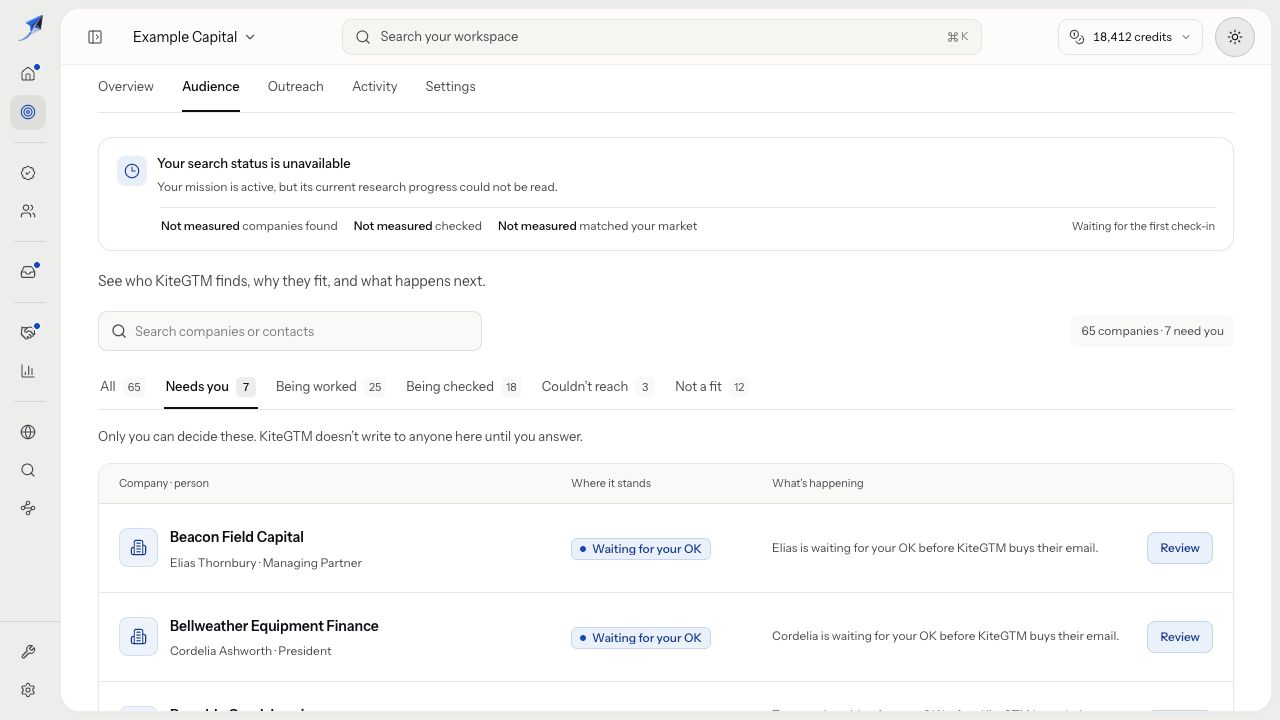Click the Bellweather 'Waiting for your OK' badge
This screenshot has height=720, width=1280.
[641, 638]
